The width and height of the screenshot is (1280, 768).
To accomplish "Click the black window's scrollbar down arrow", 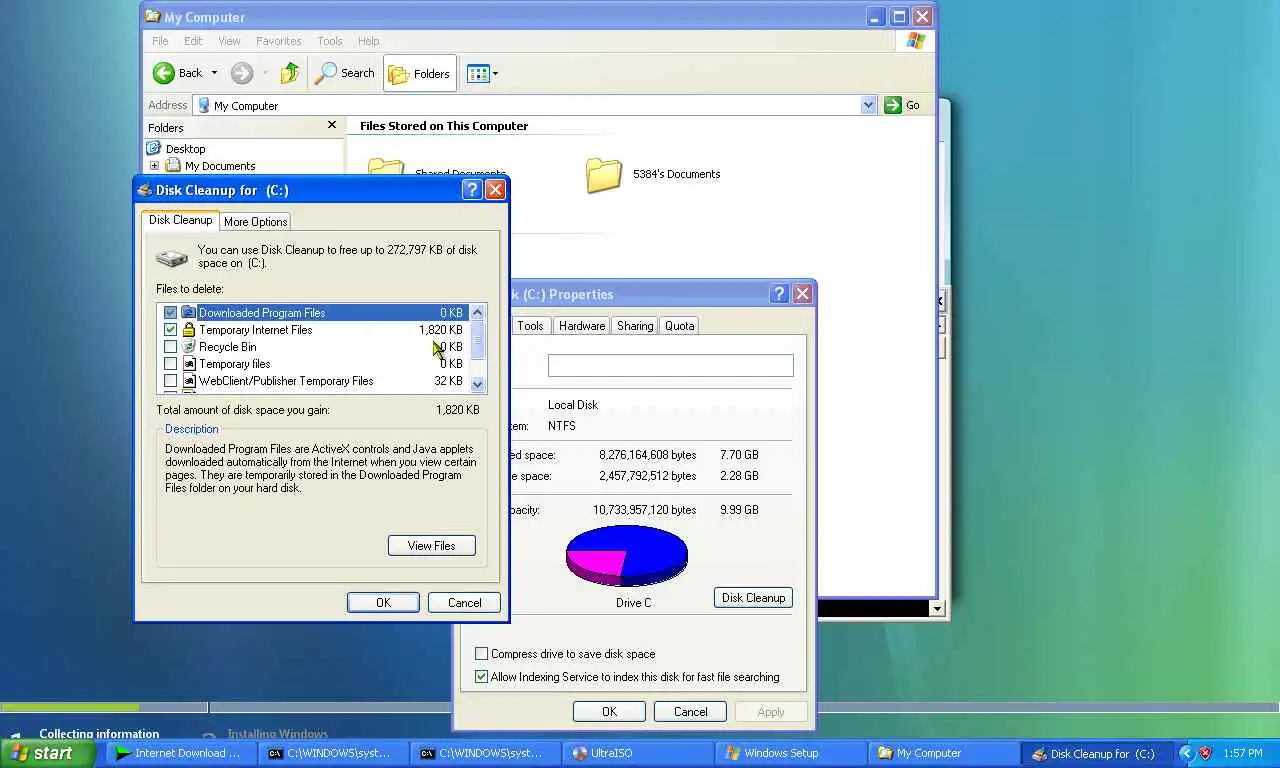I will (x=937, y=609).
